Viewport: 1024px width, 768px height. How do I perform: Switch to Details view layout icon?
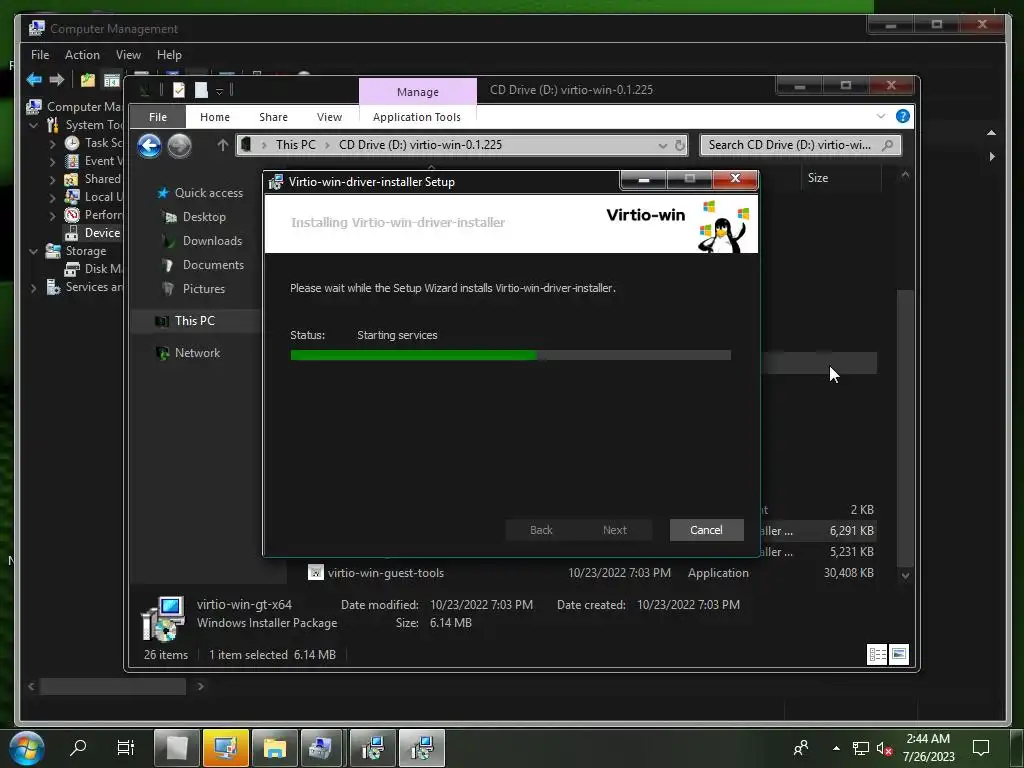tap(876, 654)
